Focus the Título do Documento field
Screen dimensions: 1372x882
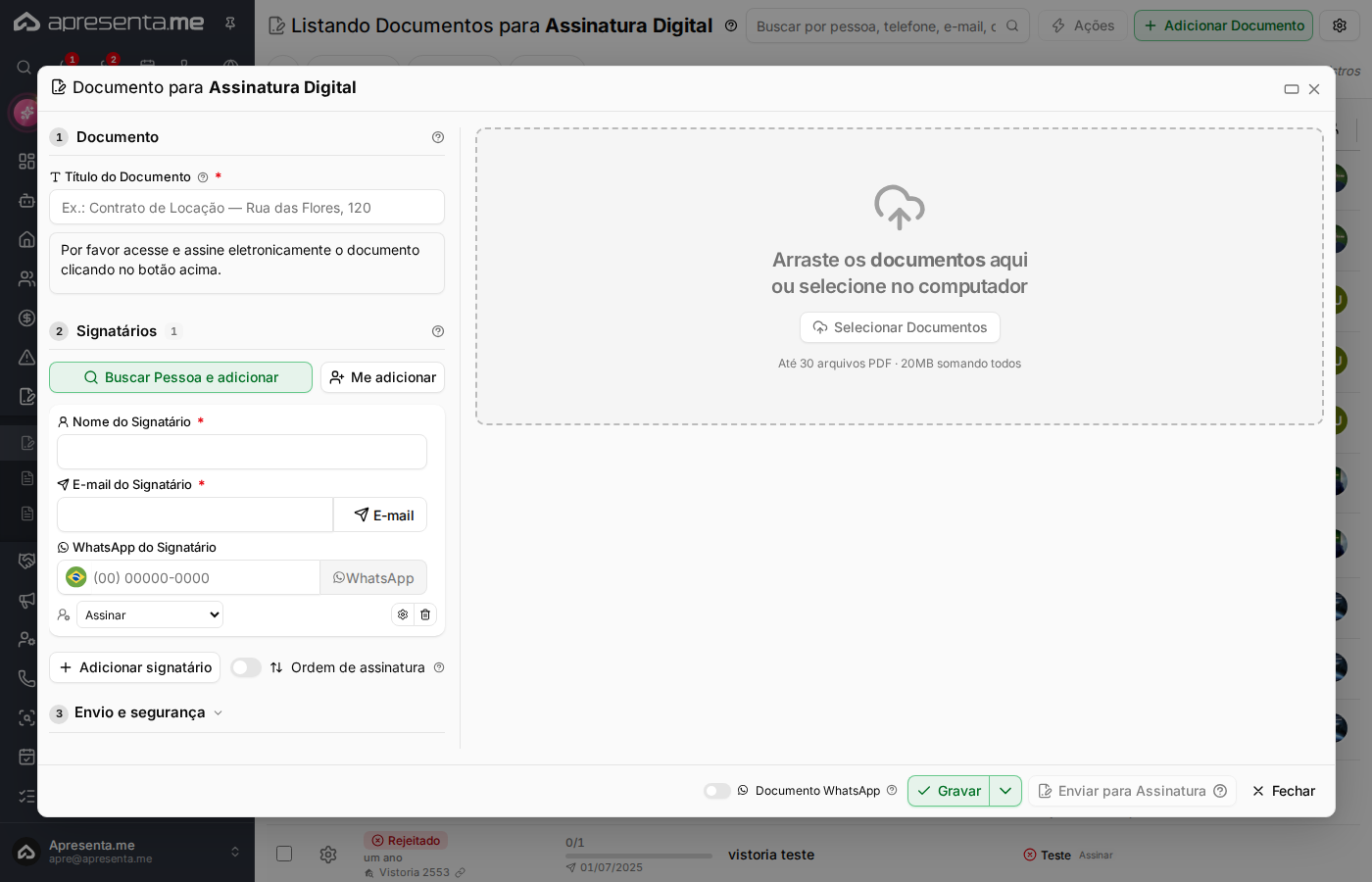coord(247,207)
